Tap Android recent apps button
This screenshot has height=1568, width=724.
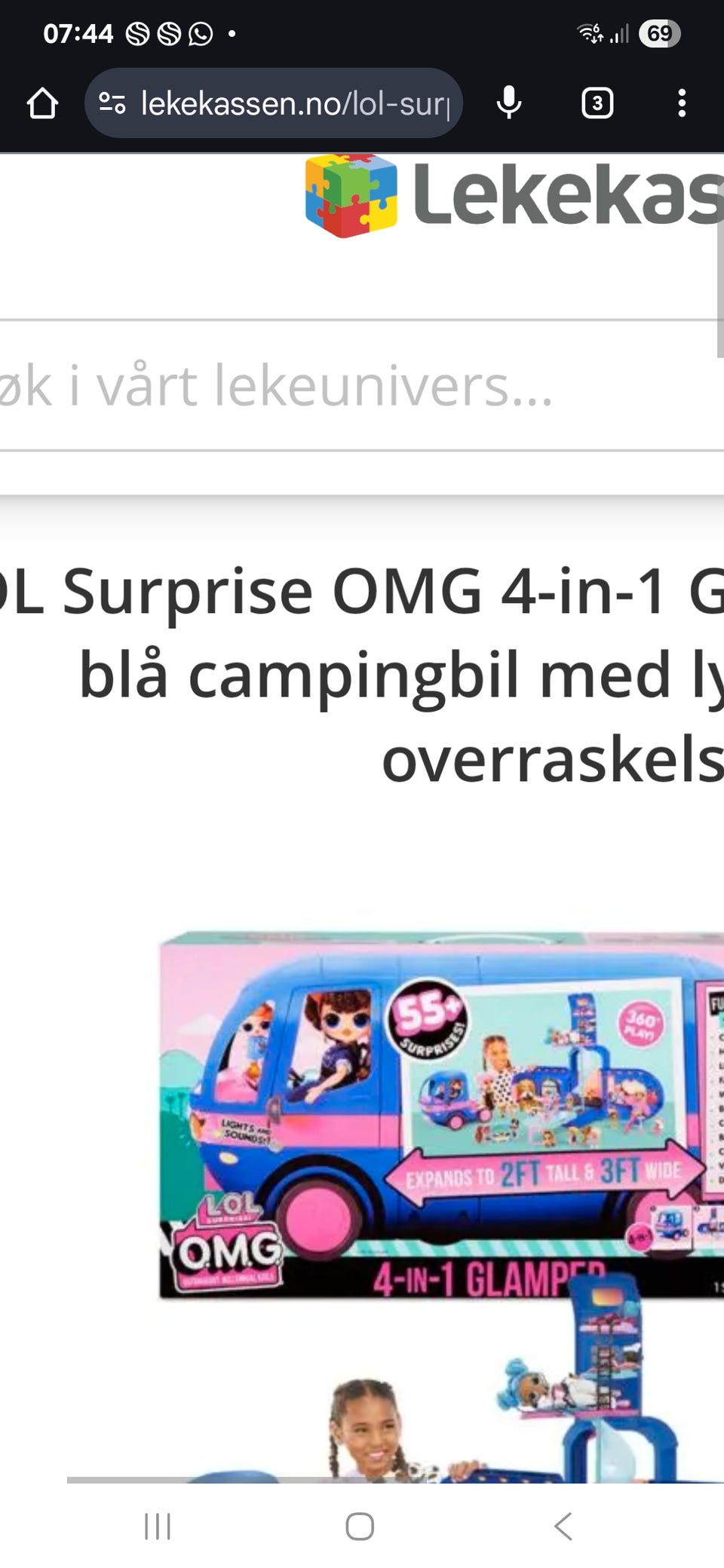158,1527
